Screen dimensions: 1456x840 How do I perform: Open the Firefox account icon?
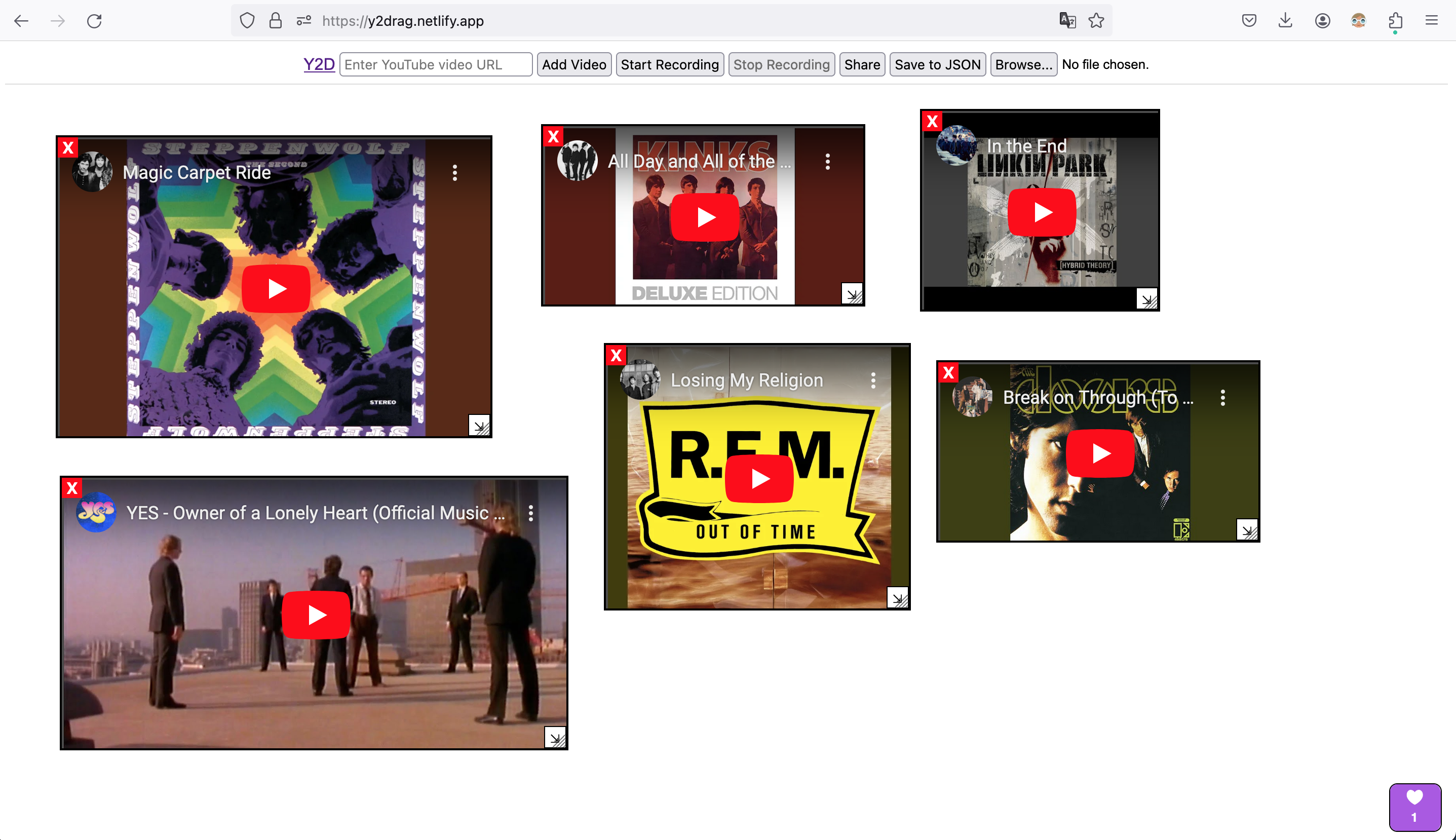tap(1323, 21)
